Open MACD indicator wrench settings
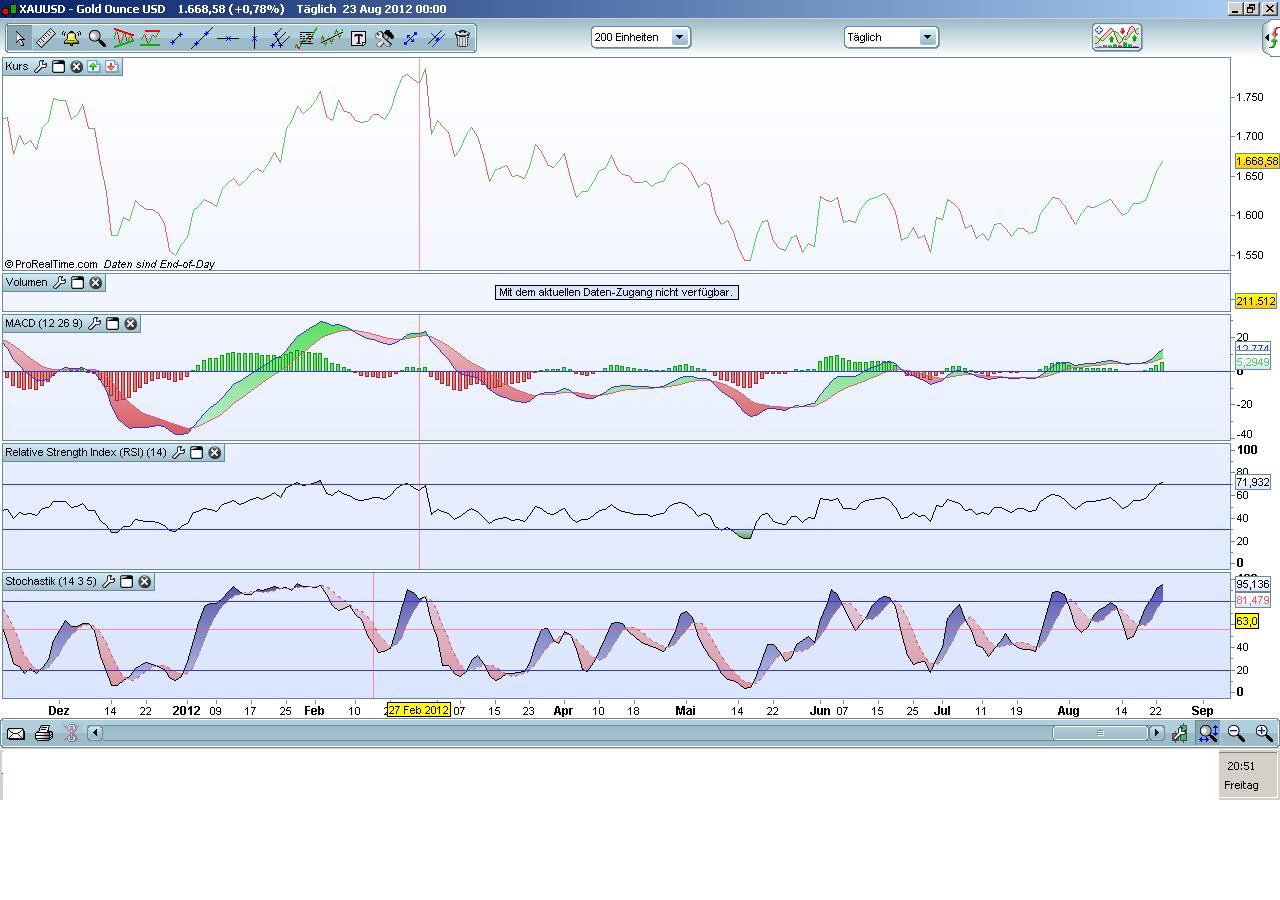The height and width of the screenshot is (900, 1280). tap(94, 323)
